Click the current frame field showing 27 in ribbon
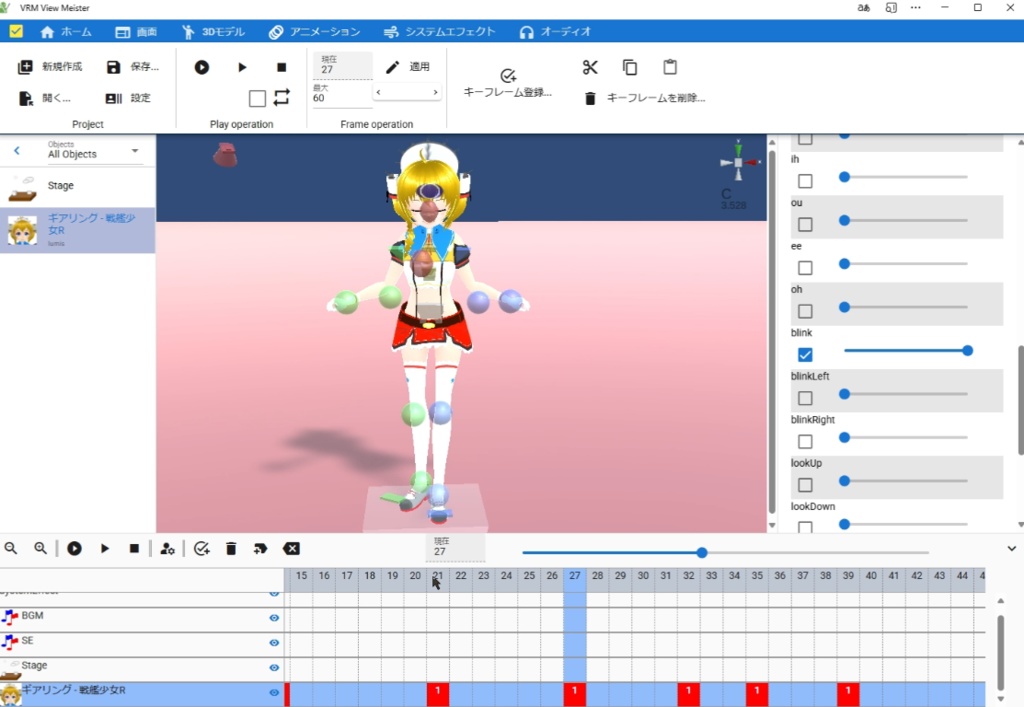This screenshot has height=707, width=1024. 342,65
